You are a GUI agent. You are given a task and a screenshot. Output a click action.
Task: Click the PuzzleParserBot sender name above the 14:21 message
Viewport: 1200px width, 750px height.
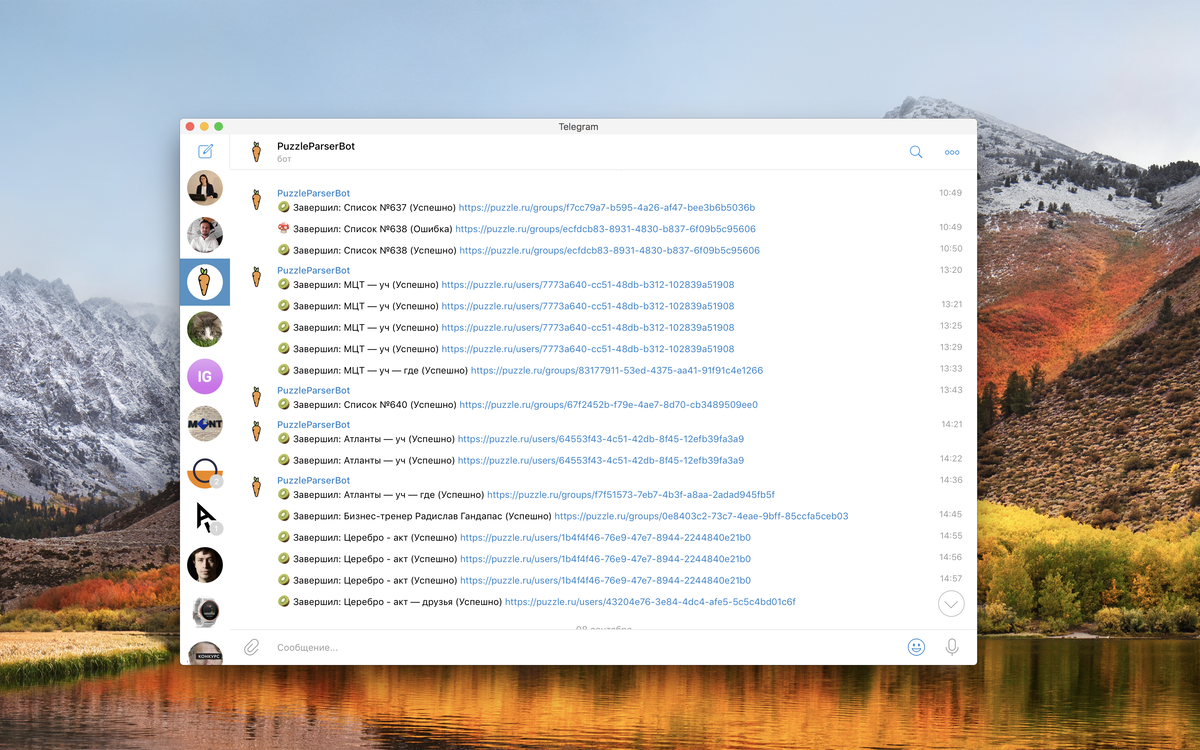(x=313, y=425)
